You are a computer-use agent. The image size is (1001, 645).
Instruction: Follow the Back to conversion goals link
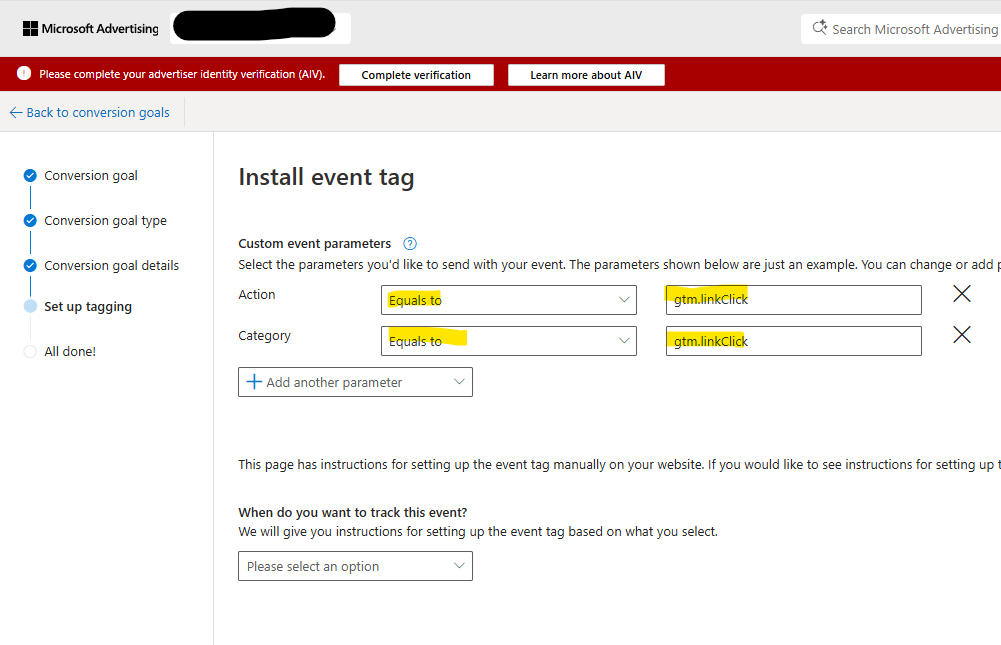point(98,112)
